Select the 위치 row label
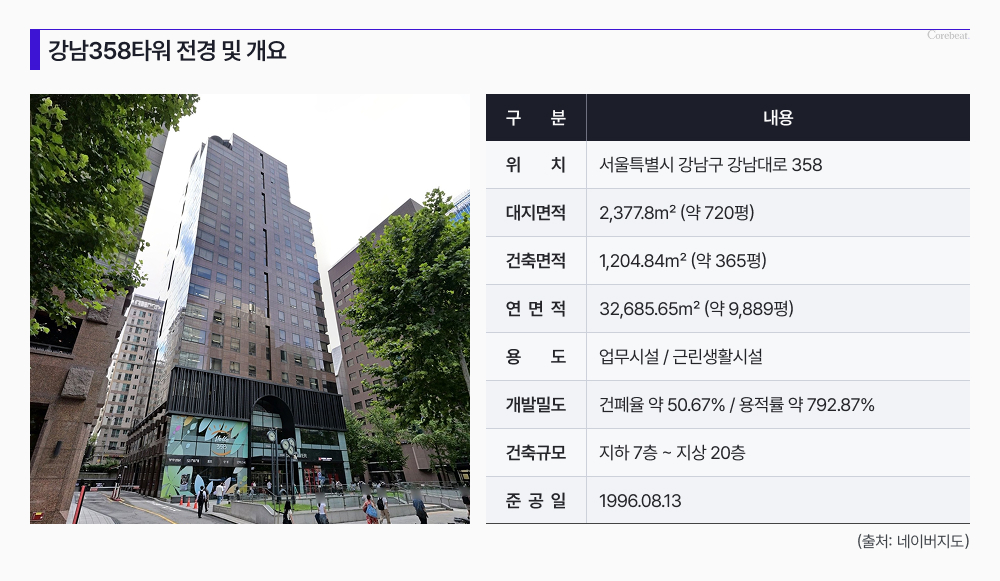 pos(536,165)
